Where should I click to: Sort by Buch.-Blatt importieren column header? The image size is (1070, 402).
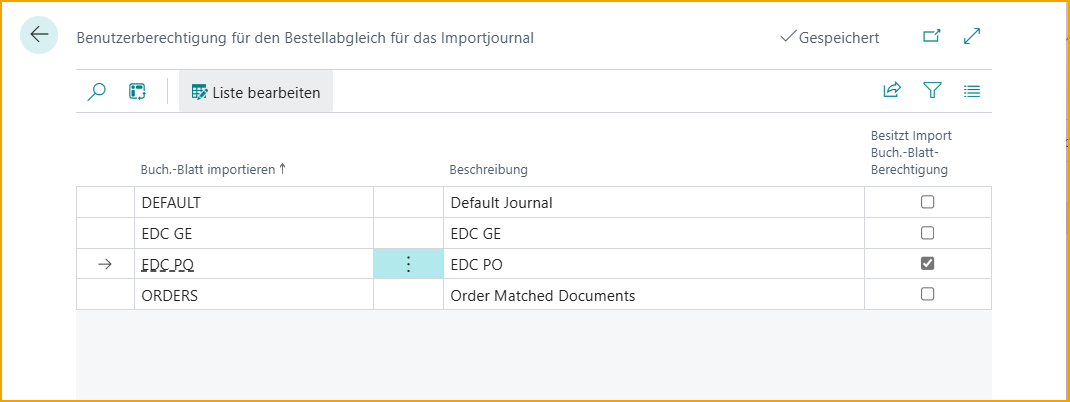click(x=213, y=169)
